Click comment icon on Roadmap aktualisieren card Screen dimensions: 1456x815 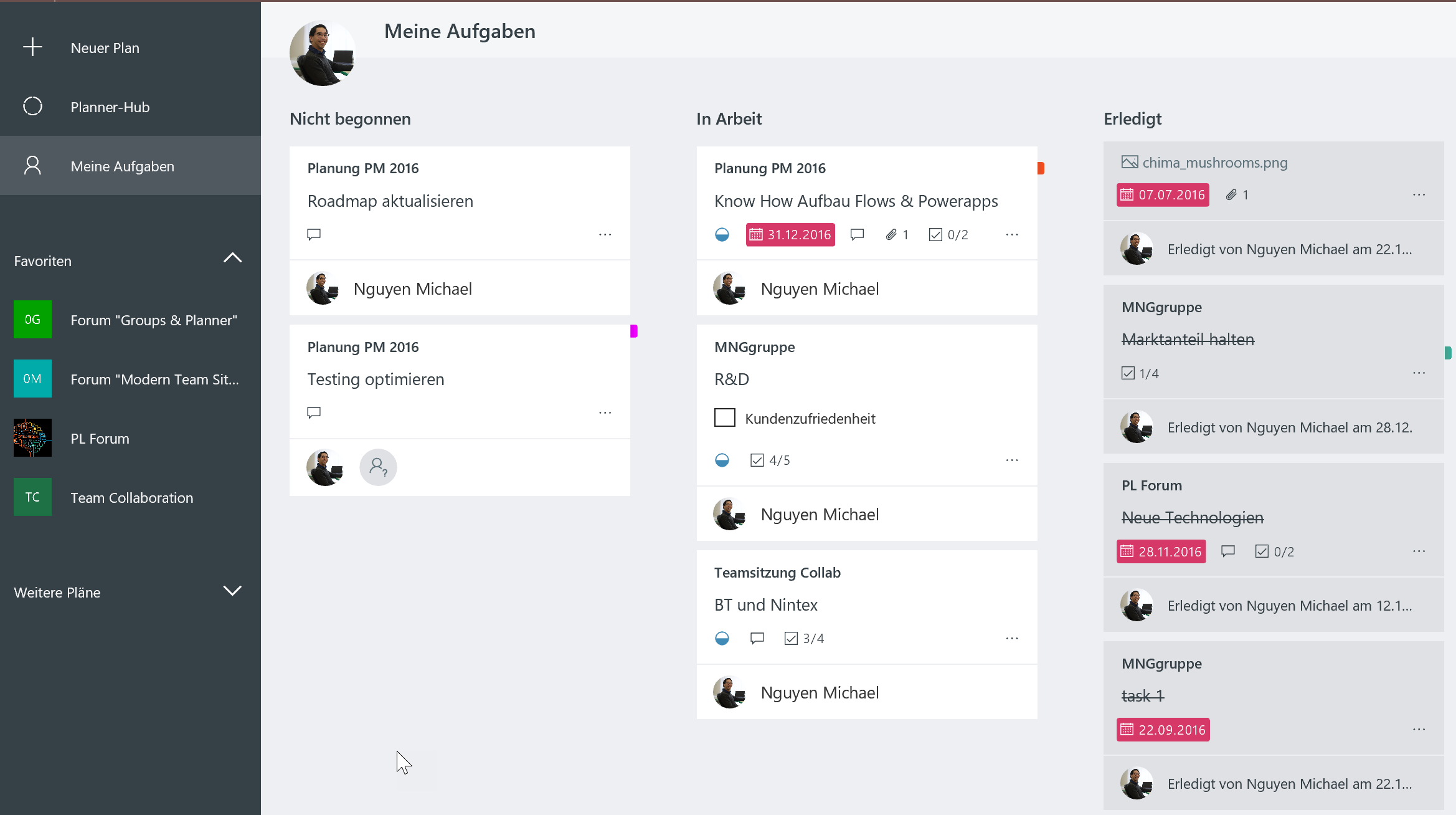314,234
